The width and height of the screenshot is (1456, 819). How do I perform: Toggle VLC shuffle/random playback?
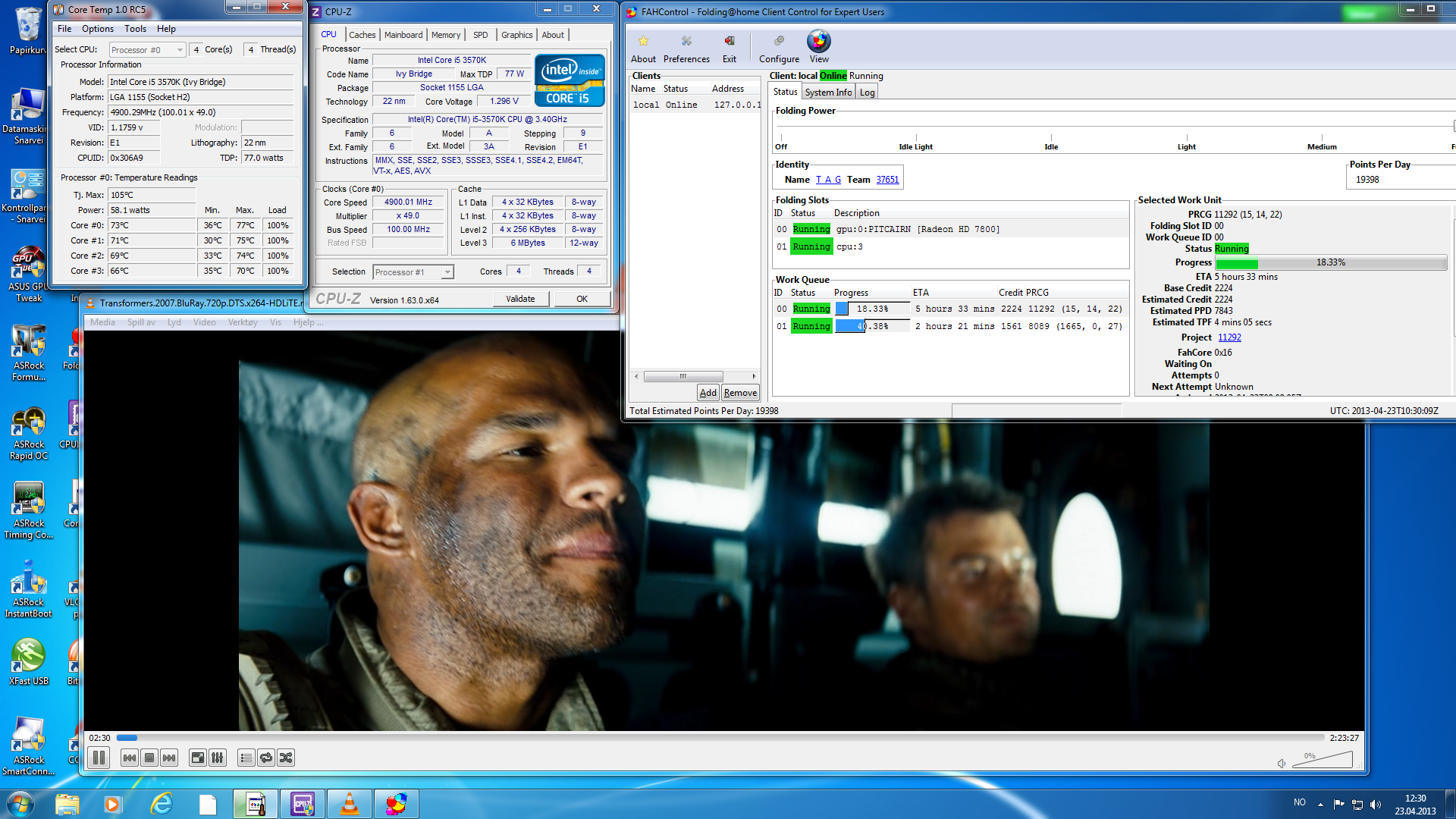pyautogui.click(x=286, y=758)
